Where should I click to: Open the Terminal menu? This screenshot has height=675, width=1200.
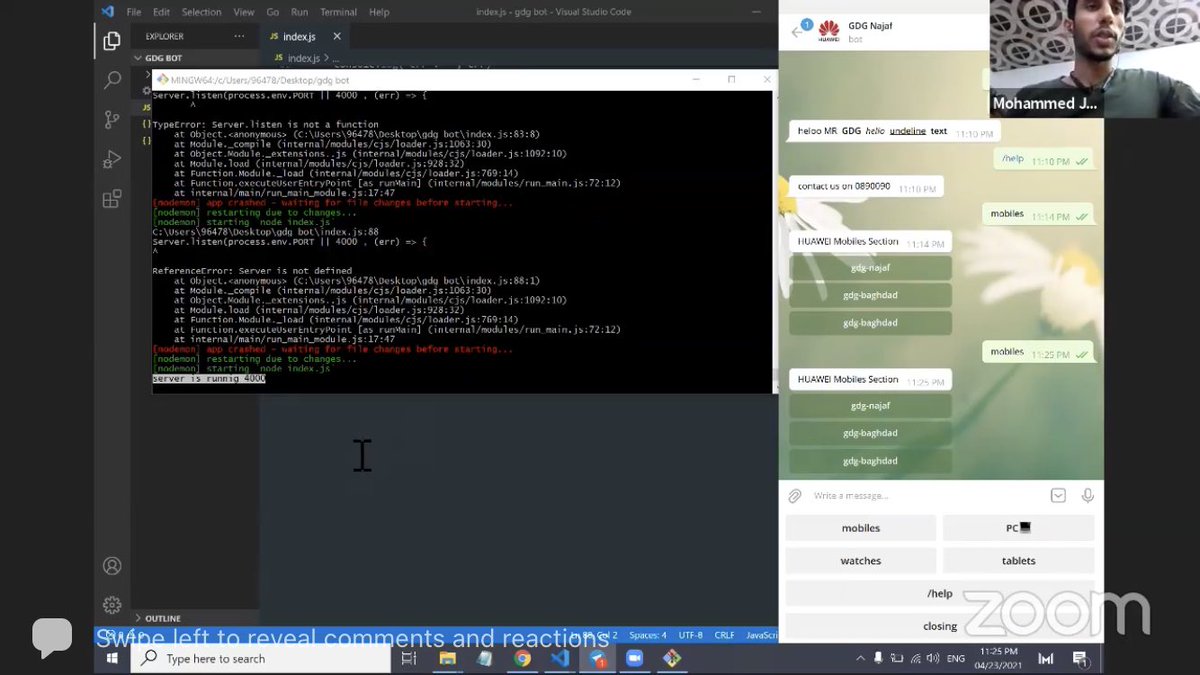[338, 12]
